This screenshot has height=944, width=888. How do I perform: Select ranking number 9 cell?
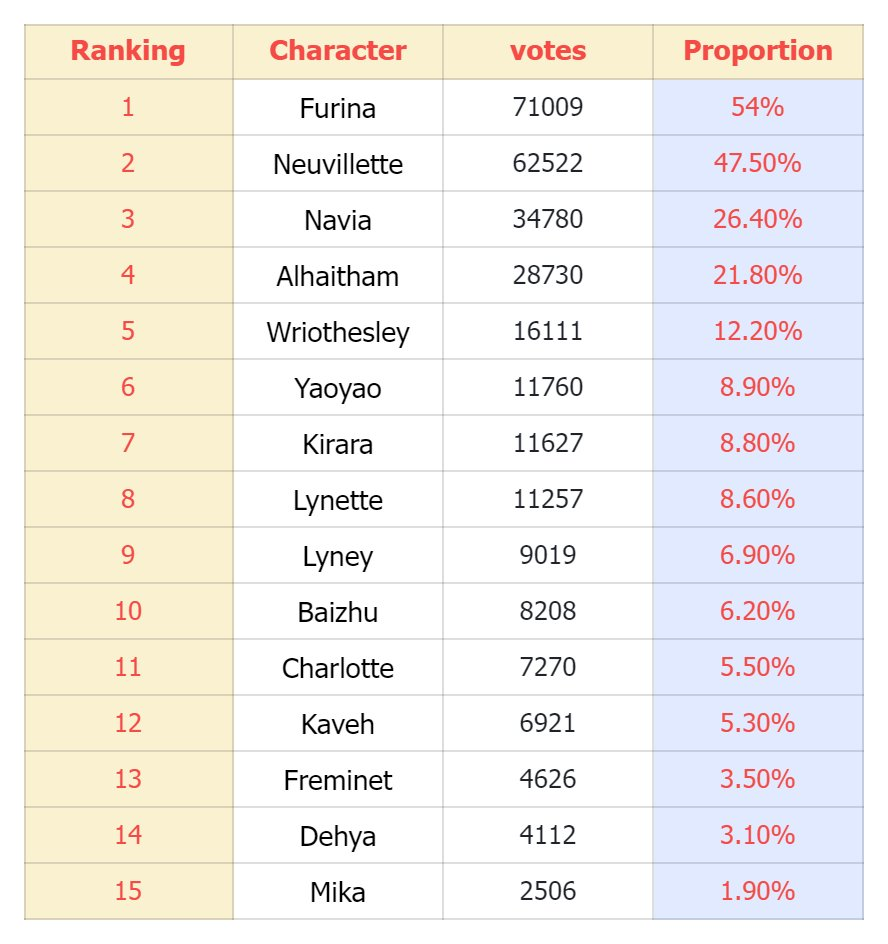(x=128, y=555)
